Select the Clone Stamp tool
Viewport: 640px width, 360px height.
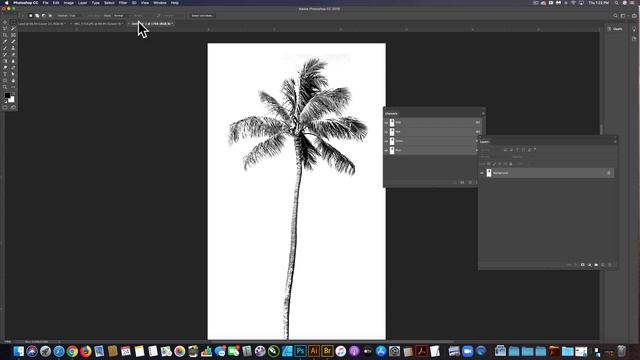[x=13, y=48]
